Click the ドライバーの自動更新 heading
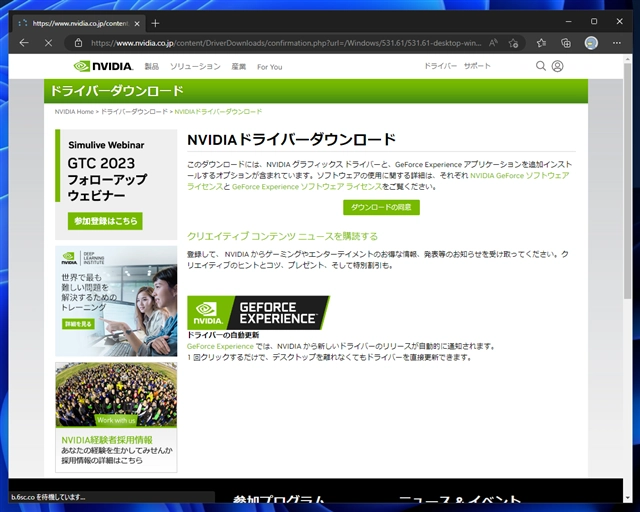The width and height of the screenshot is (640, 512). pos(223,335)
